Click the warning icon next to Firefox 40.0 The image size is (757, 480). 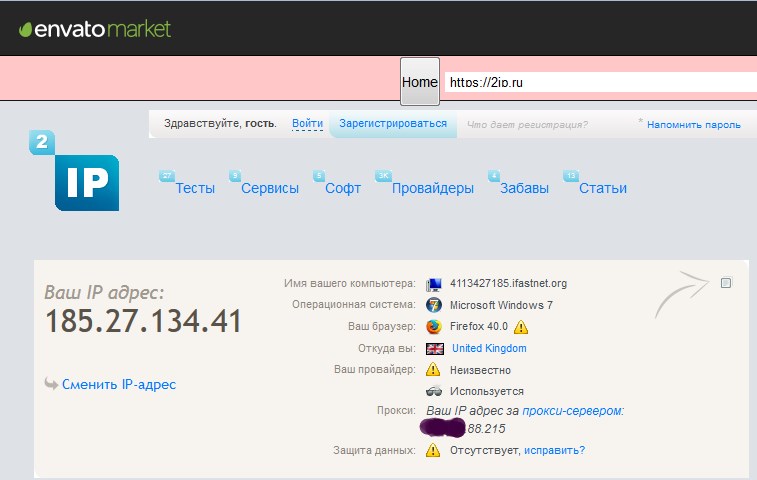point(521,327)
